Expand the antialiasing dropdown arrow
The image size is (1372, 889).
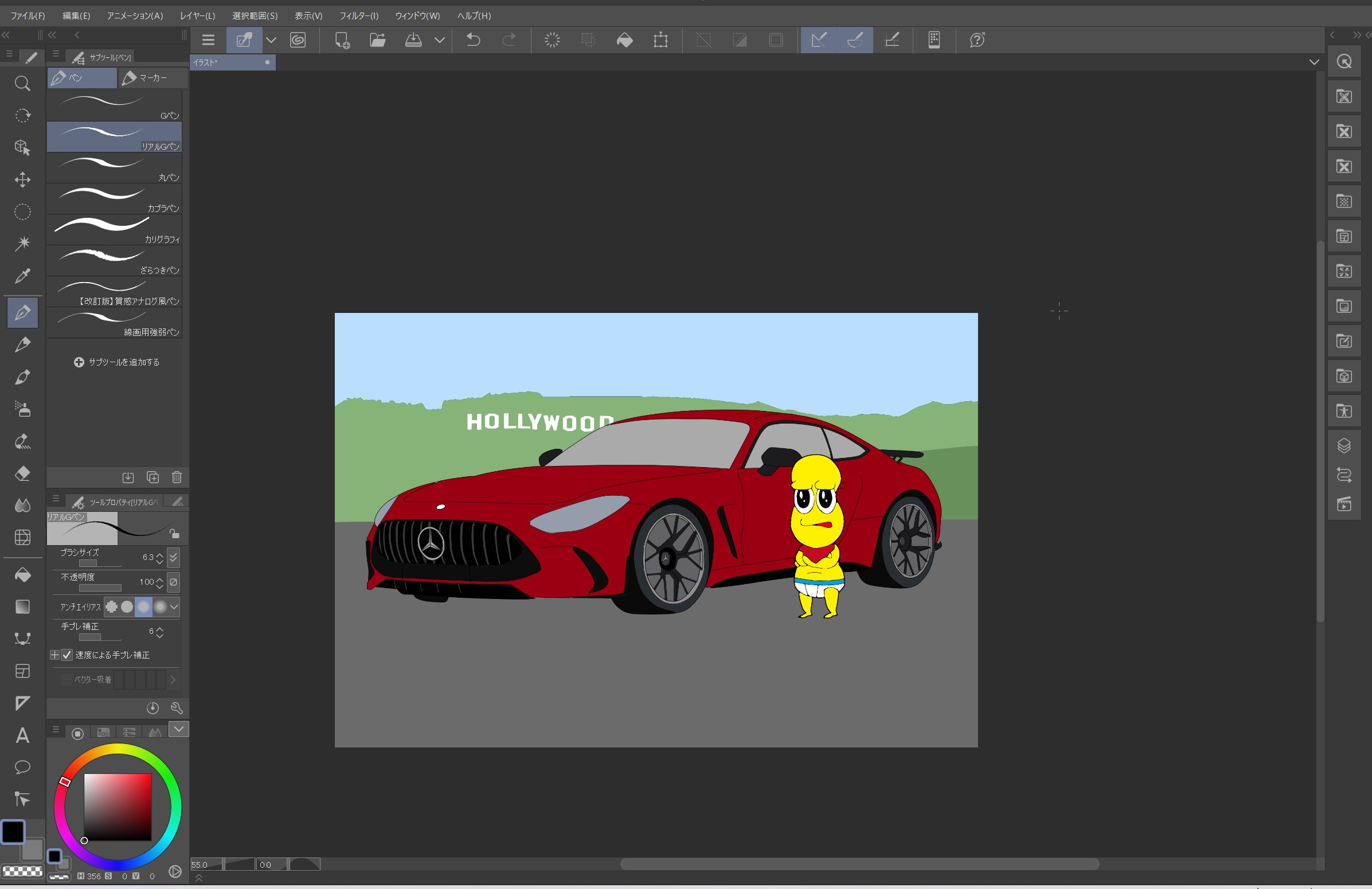(174, 606)
